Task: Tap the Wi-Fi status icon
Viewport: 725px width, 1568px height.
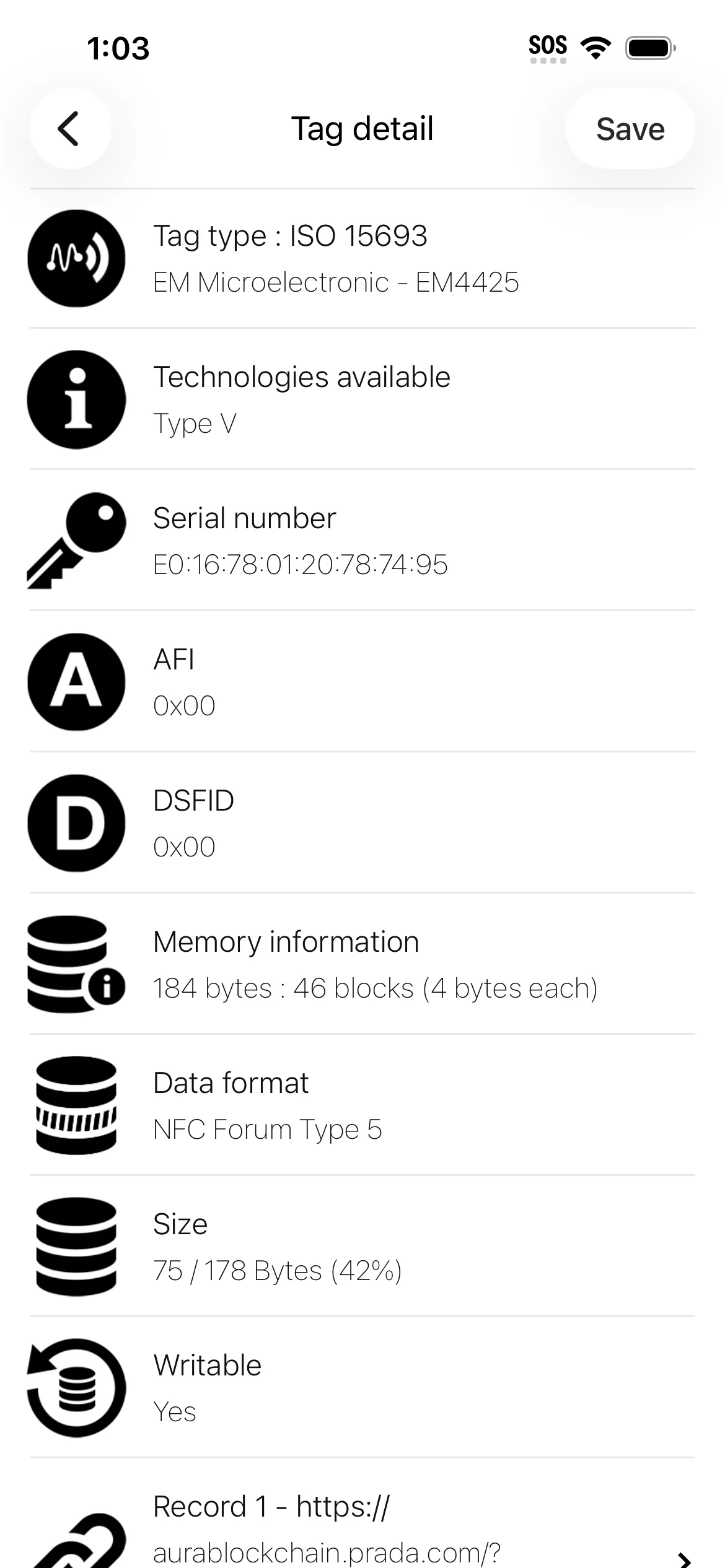Action: tap(596, 47)
